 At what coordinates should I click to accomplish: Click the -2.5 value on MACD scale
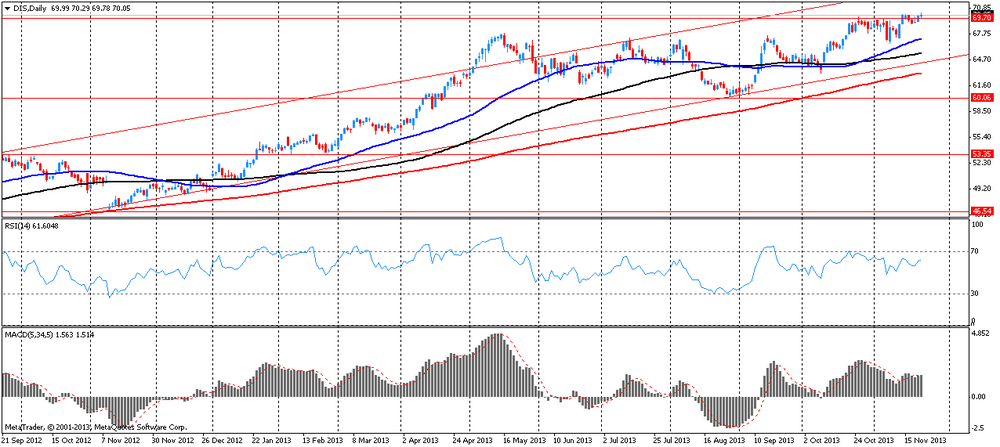(x=978, y=428)
